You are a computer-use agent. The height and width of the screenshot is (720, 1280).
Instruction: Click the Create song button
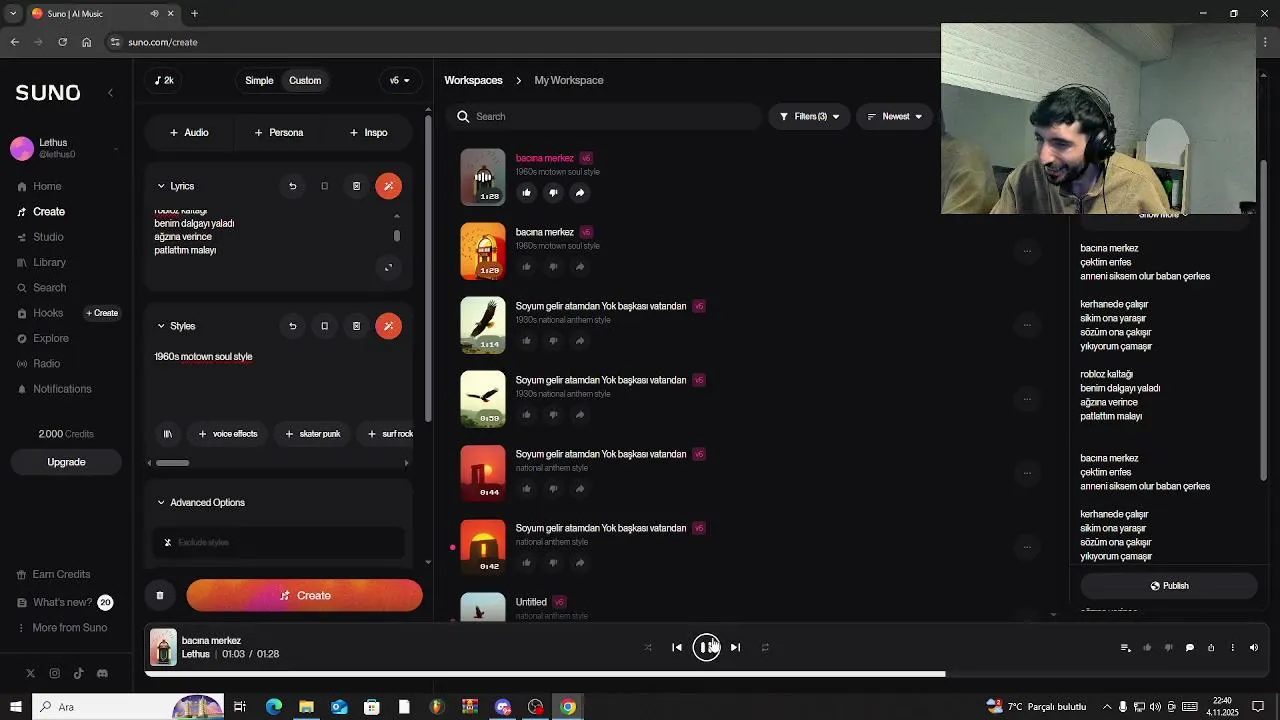click(304, 596)
